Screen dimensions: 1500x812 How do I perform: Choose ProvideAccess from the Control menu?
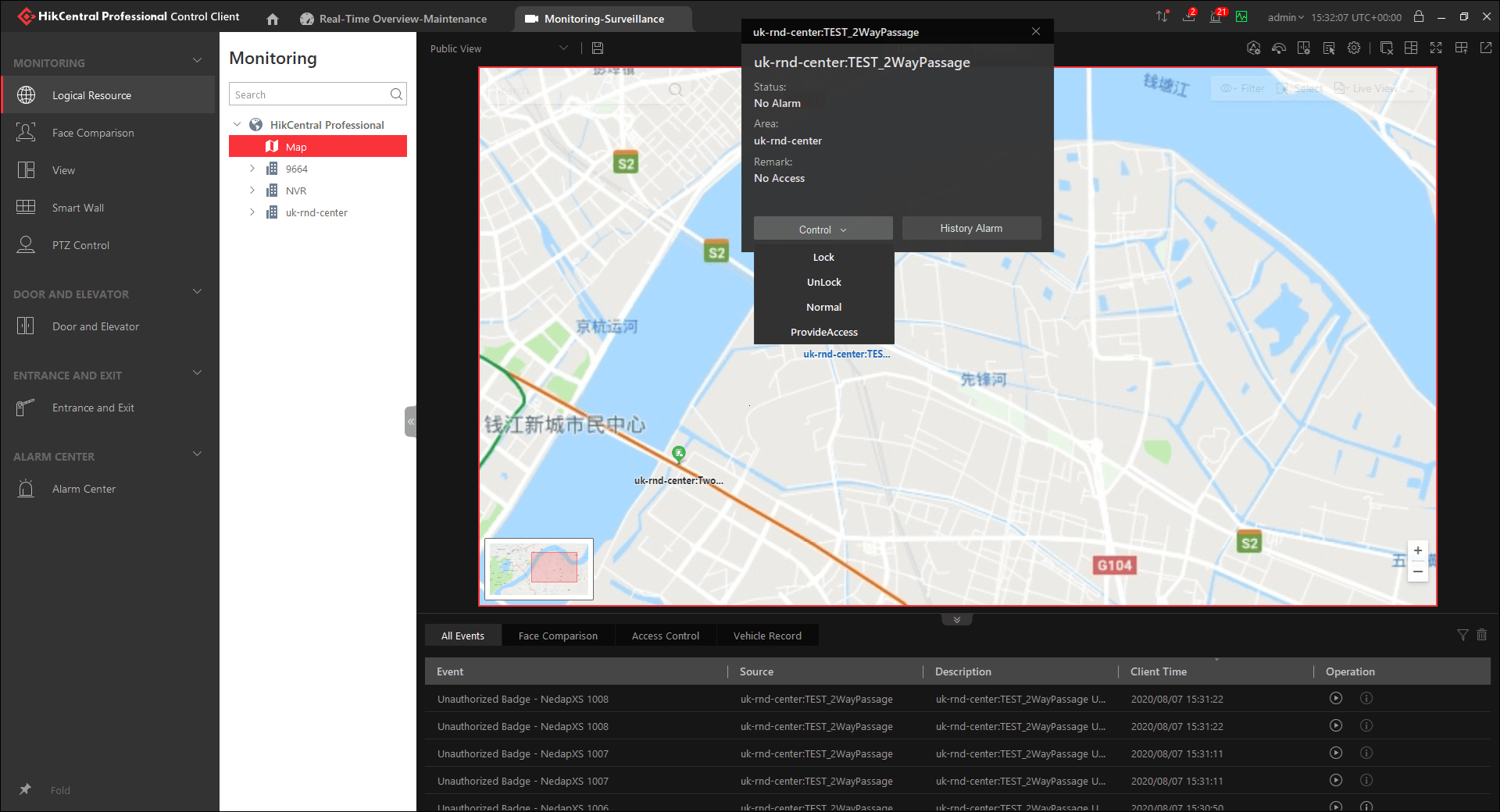point(823,332)
